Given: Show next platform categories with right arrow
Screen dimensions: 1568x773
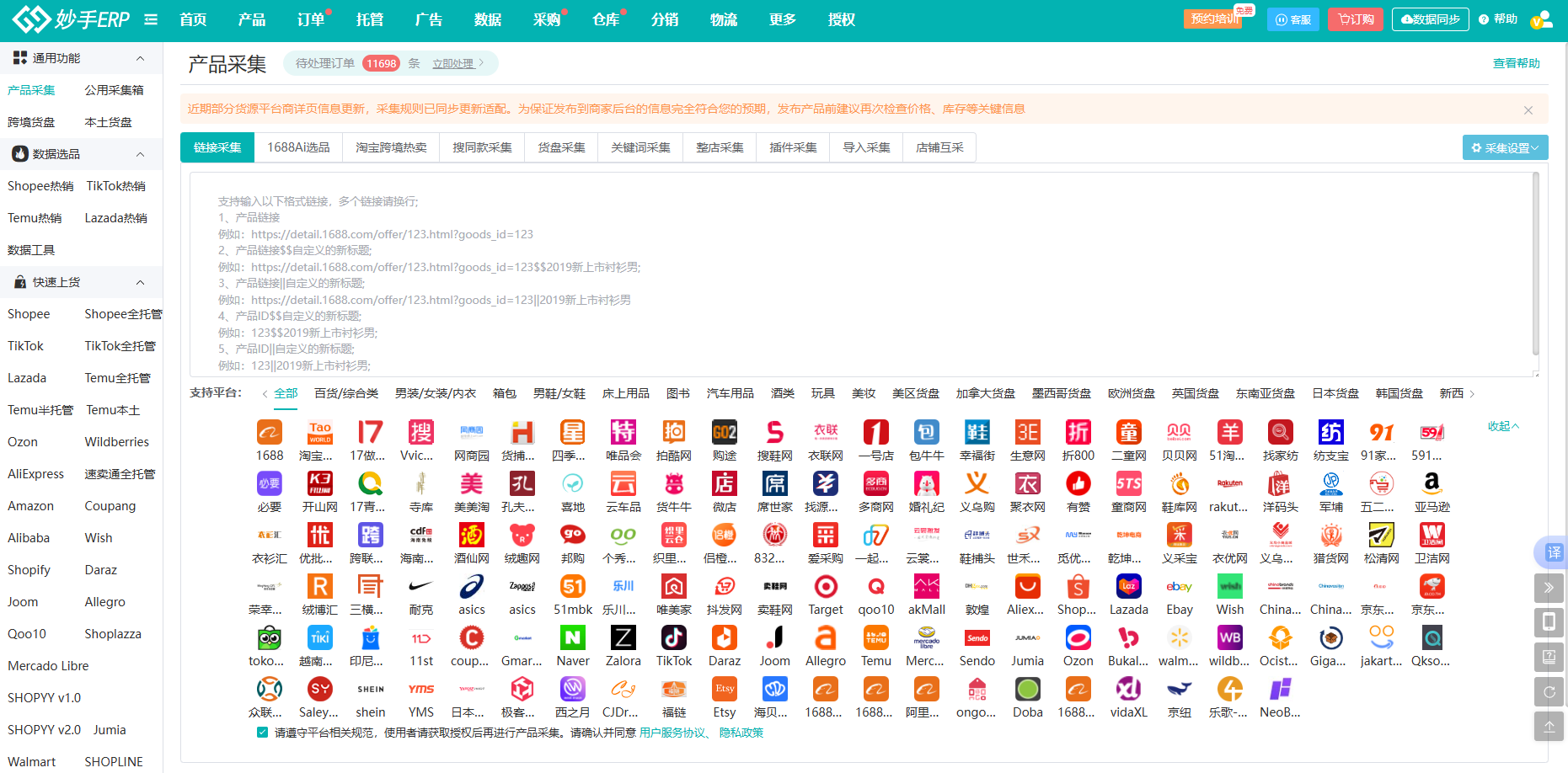Looking at the screenshot, I should tap(1472, 394).
